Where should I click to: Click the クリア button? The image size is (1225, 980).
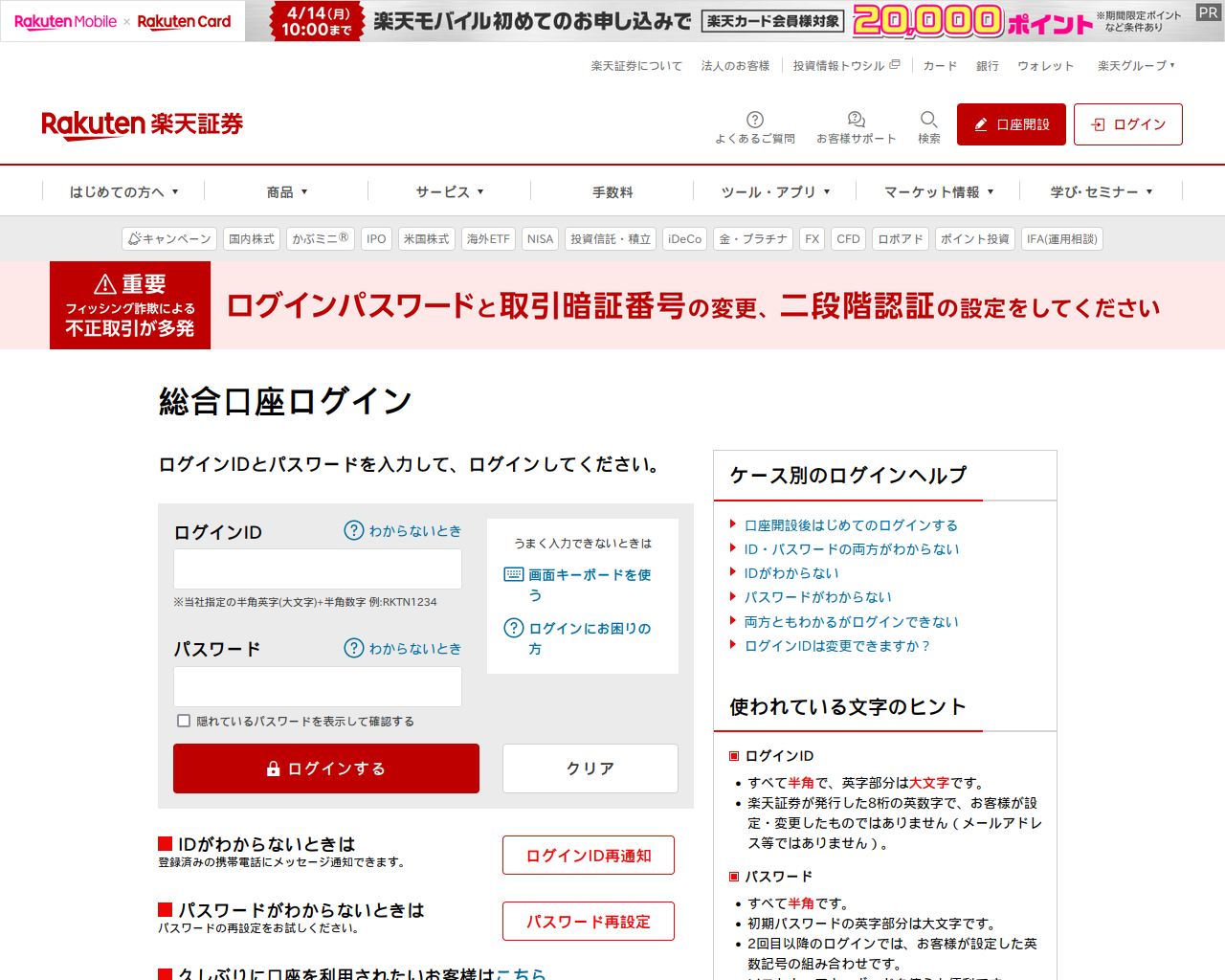590,768
